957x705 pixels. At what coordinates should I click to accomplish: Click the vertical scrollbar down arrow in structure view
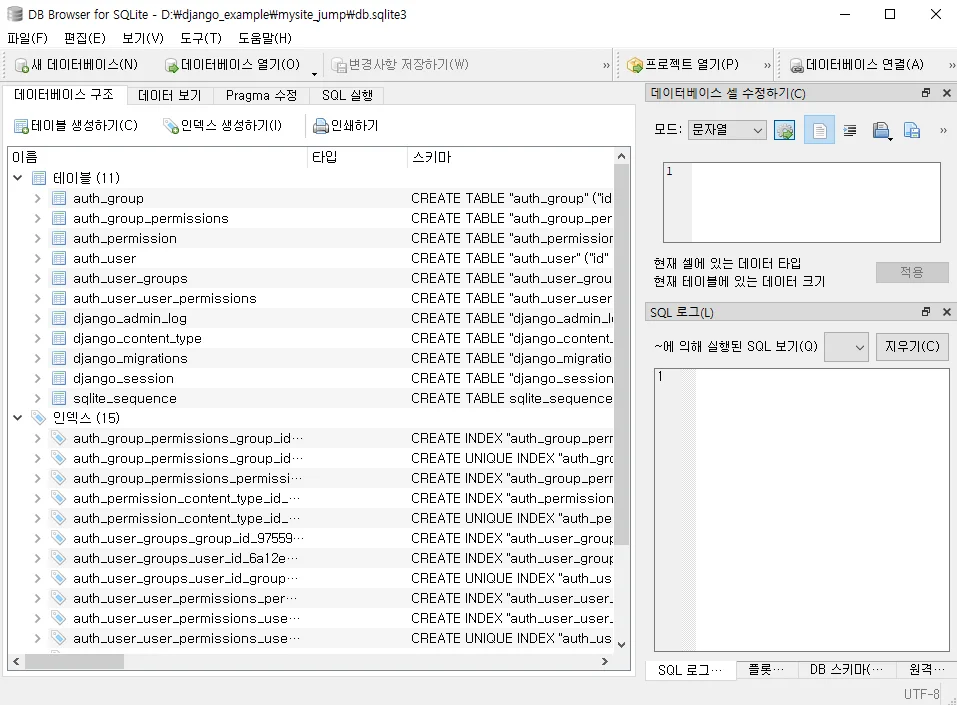(621, 645)
